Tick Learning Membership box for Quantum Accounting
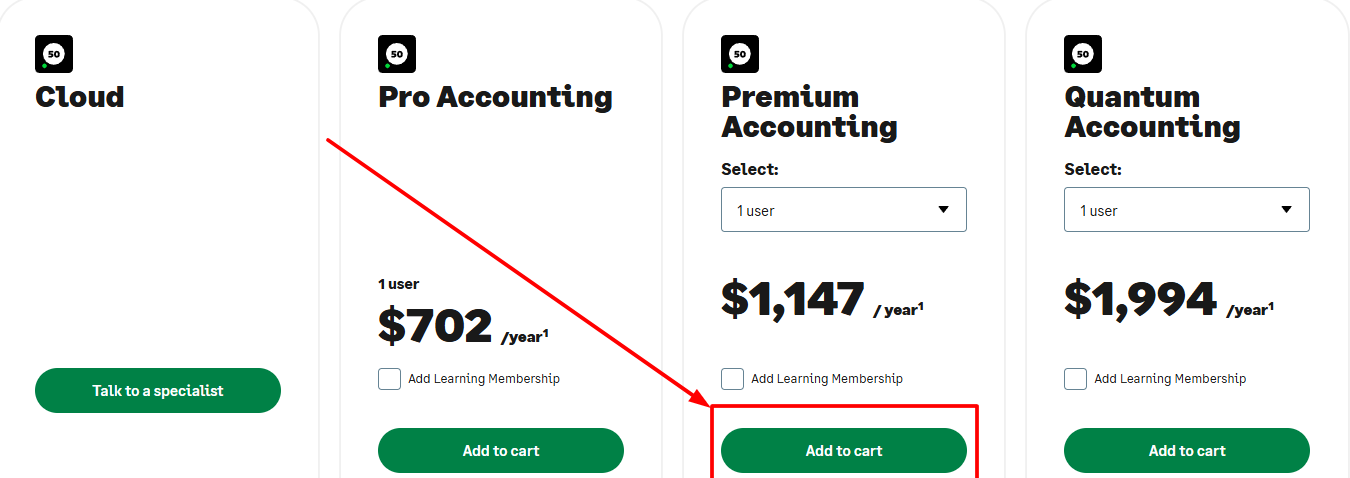 tap(1076, 379)
